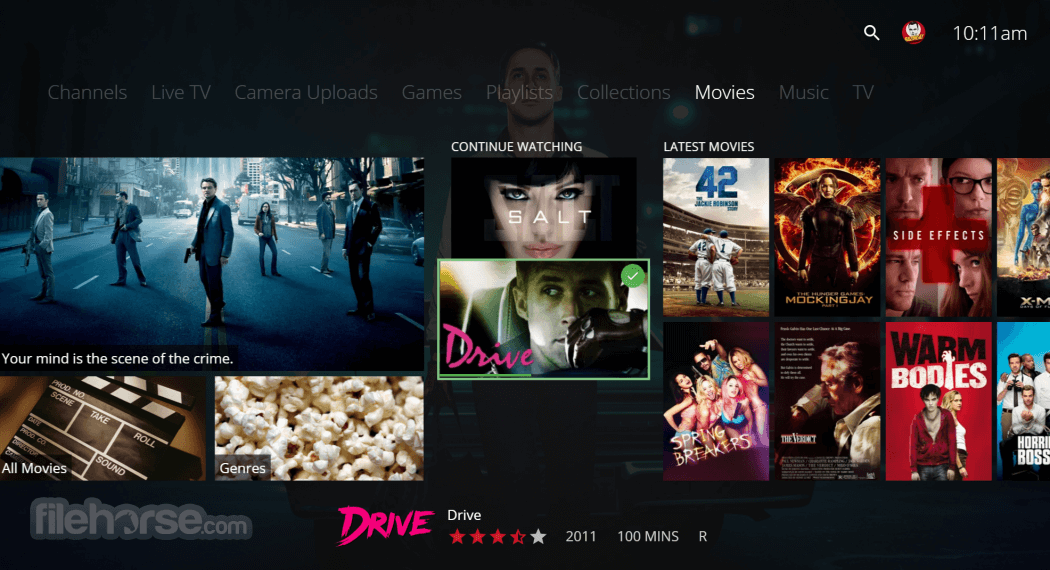Click the Continue Watching heading
Screen dimensions: 1050x570
[516, 147]
